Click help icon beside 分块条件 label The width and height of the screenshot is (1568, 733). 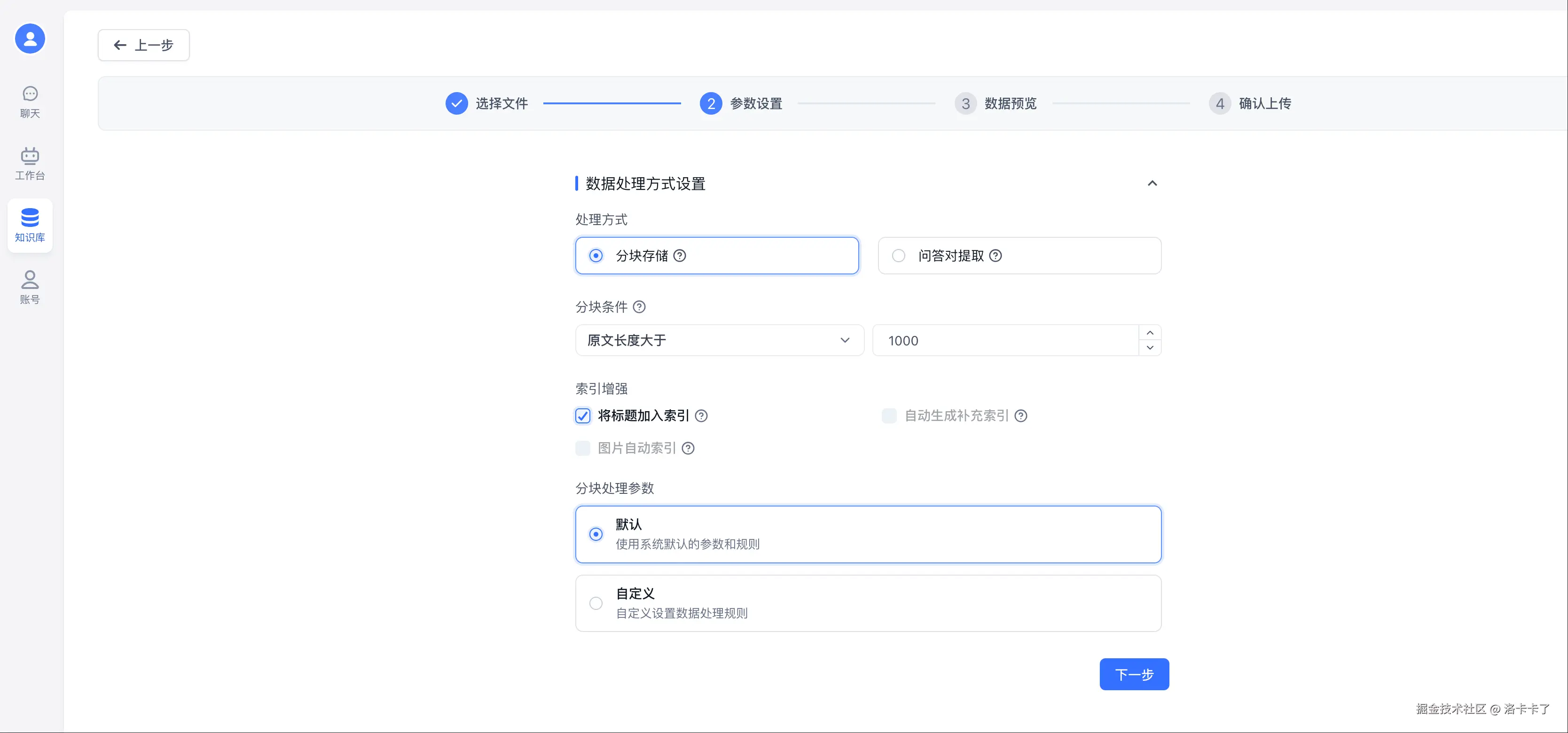click(x=639, y=307)
